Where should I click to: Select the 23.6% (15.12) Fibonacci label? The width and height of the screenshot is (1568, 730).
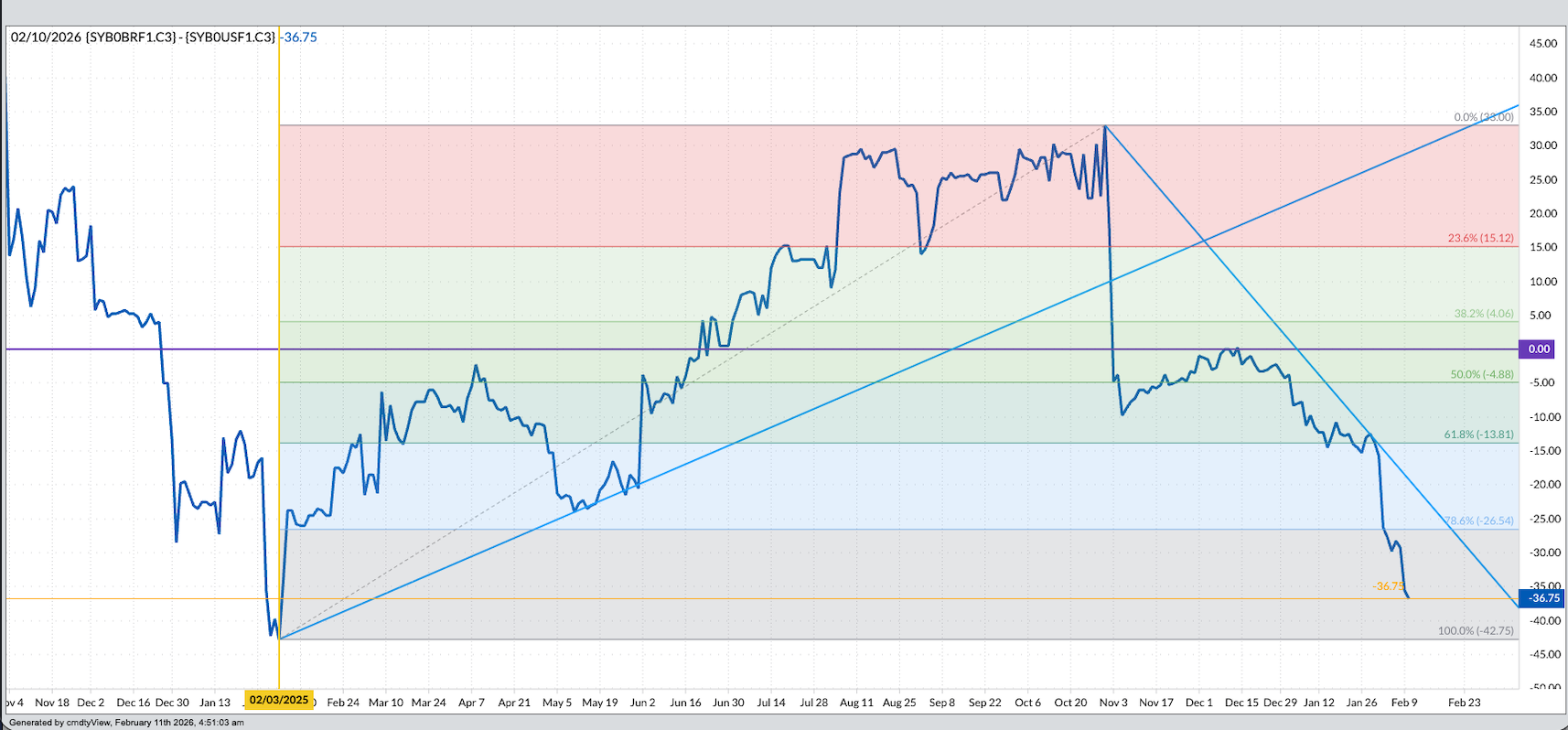pyautogui.click(x=1480, y=238)
